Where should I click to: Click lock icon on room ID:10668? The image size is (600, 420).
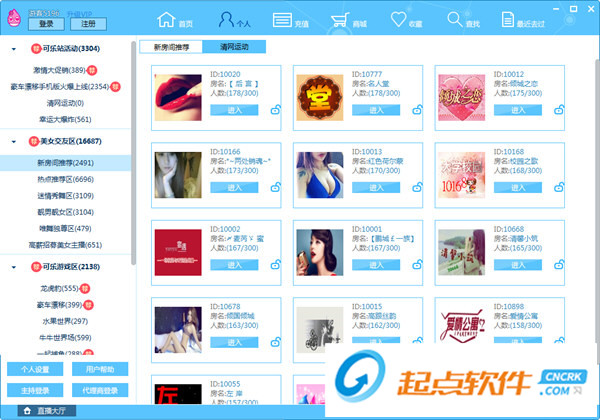click(559, 264)
